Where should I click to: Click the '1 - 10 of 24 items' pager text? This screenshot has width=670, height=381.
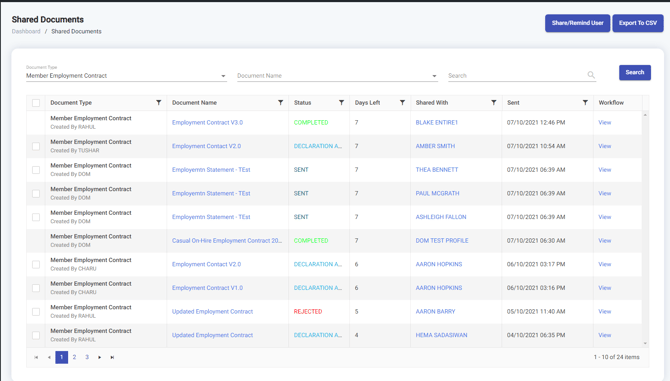coord(617,357)
